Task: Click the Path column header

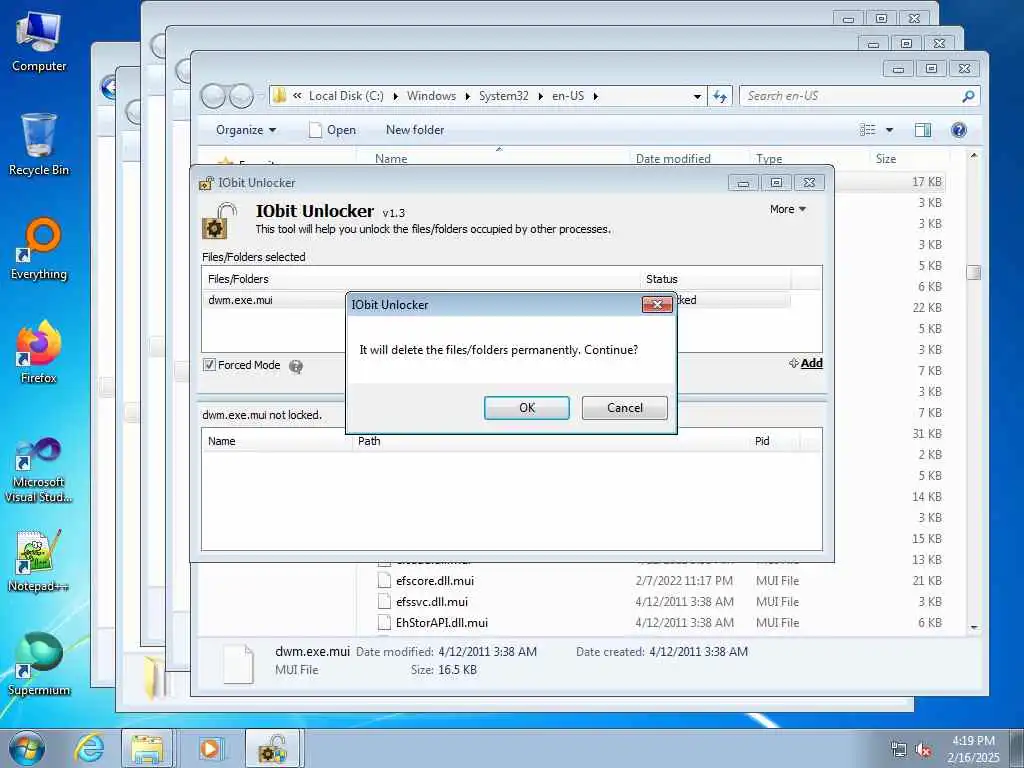Action: pos(550,441)
